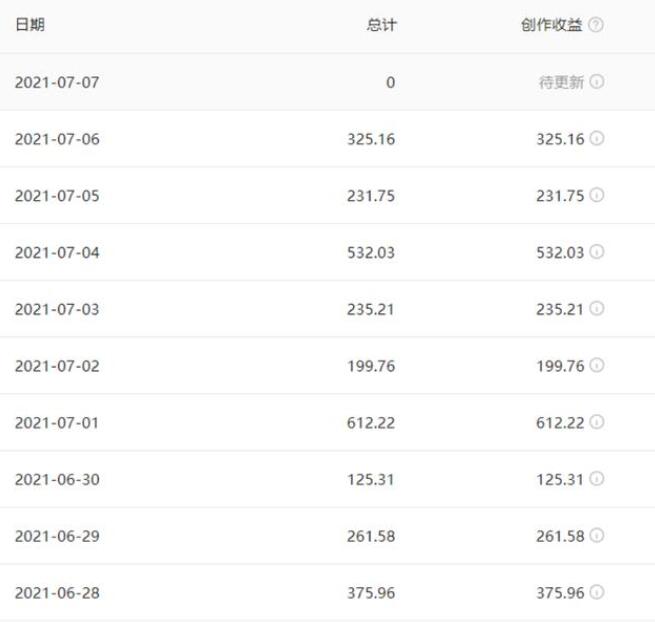Click the info icon for 612.22 earnings
This screenshot has height=622, width=655.
[x=597, y=422]
